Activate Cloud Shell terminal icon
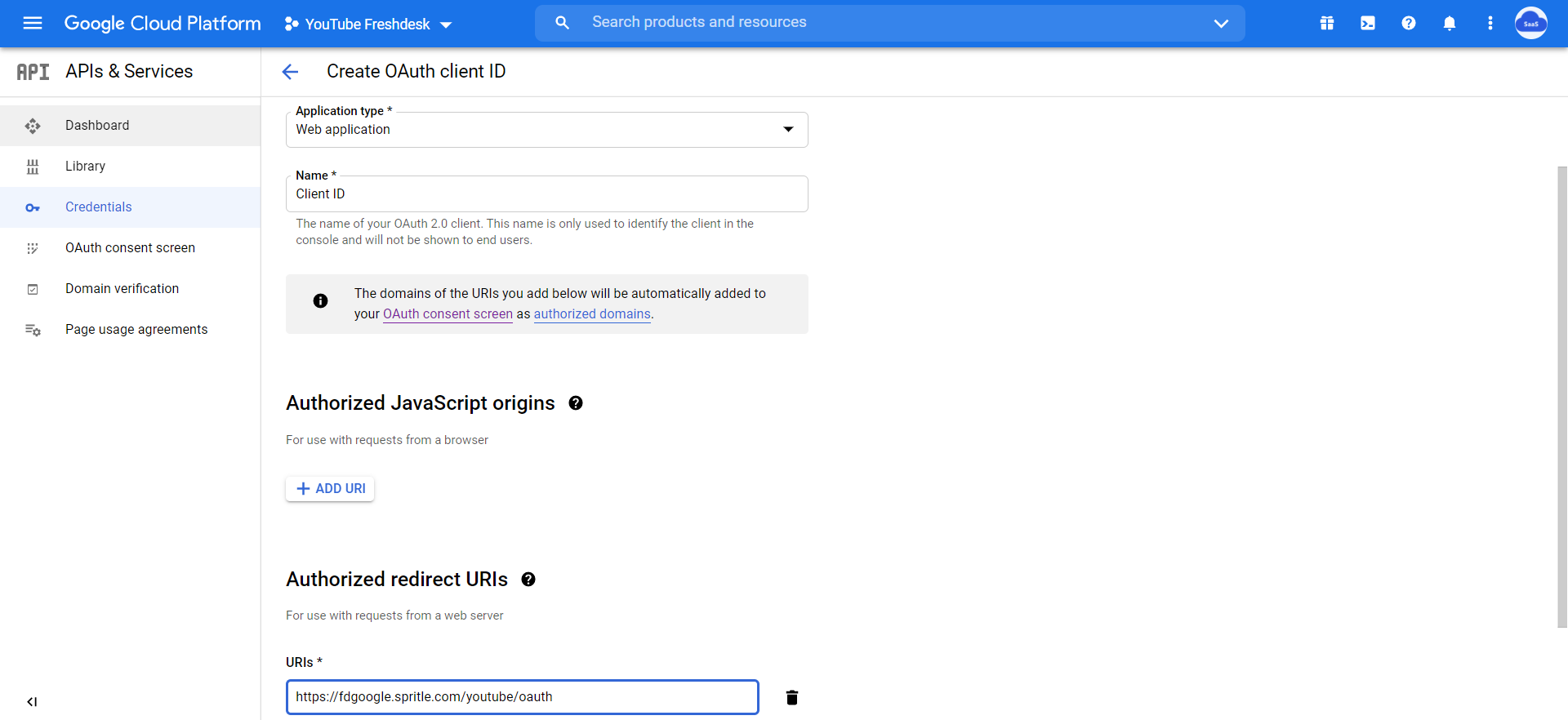Viewport: 1568px width, 720px height. click(1368, 23)
